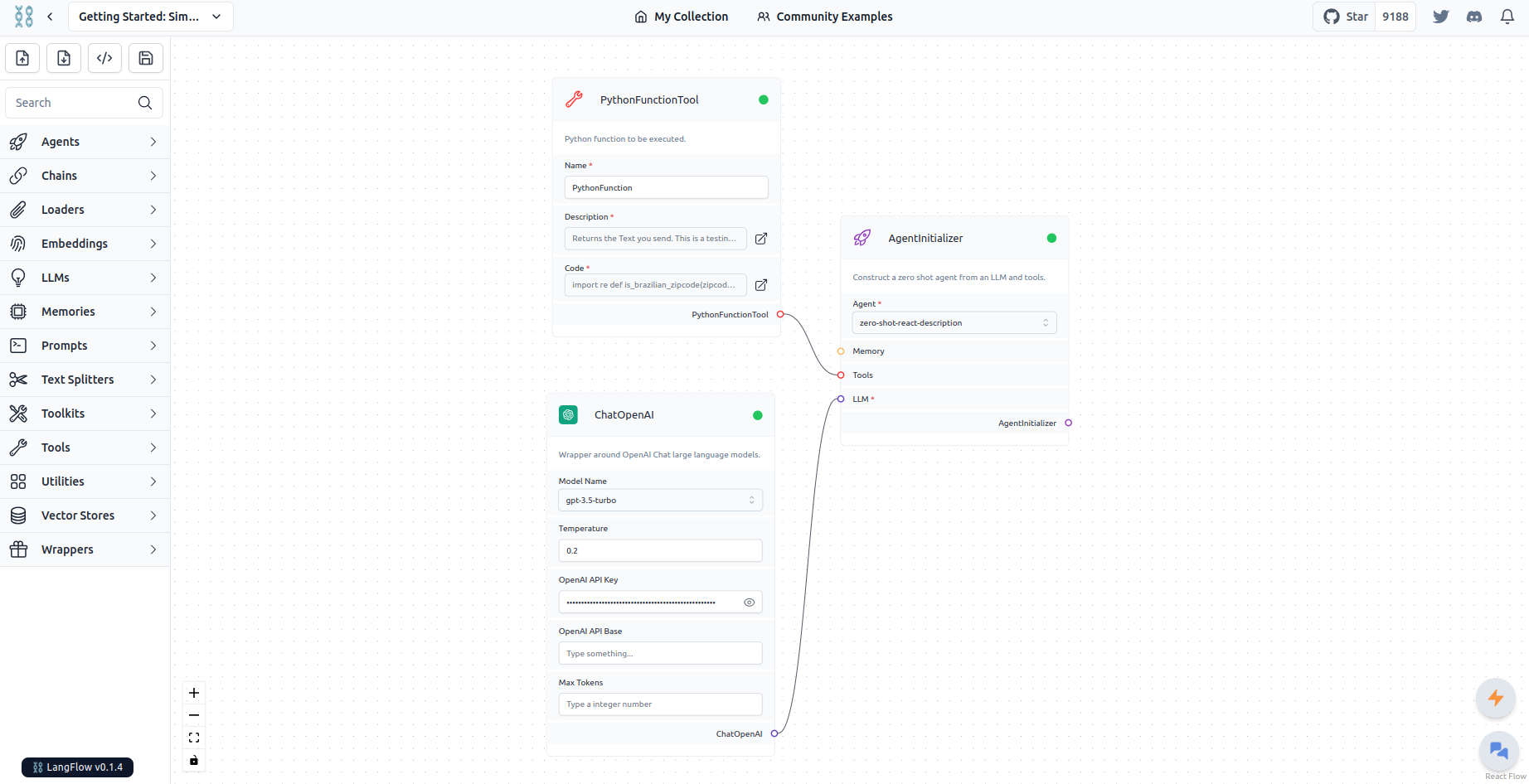Expand the Toolkits category
The width and height of the screenshot is (1529, 784).
85,414
